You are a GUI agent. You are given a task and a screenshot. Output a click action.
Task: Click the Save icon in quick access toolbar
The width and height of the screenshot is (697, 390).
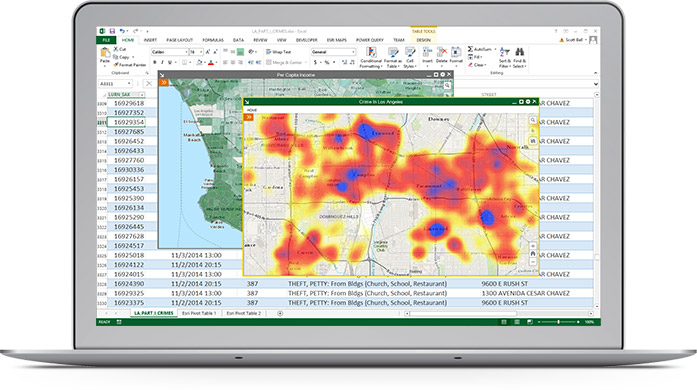click(x=112, y=31)
